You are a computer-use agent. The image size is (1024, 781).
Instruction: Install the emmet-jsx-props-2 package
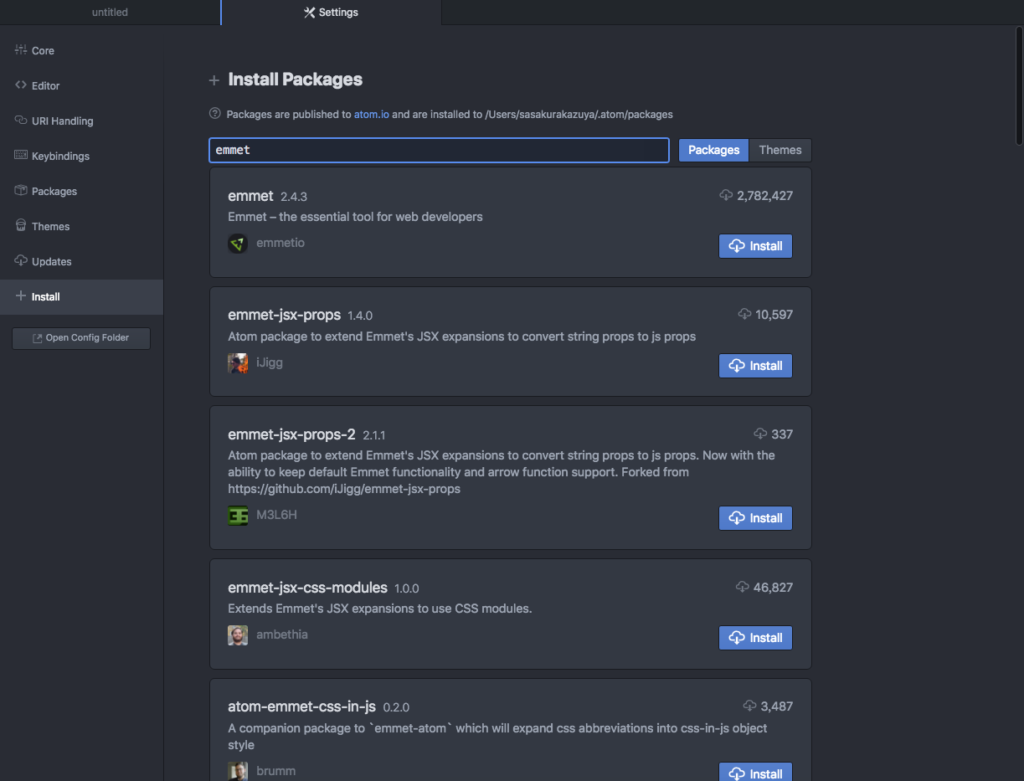coord(756,518)
